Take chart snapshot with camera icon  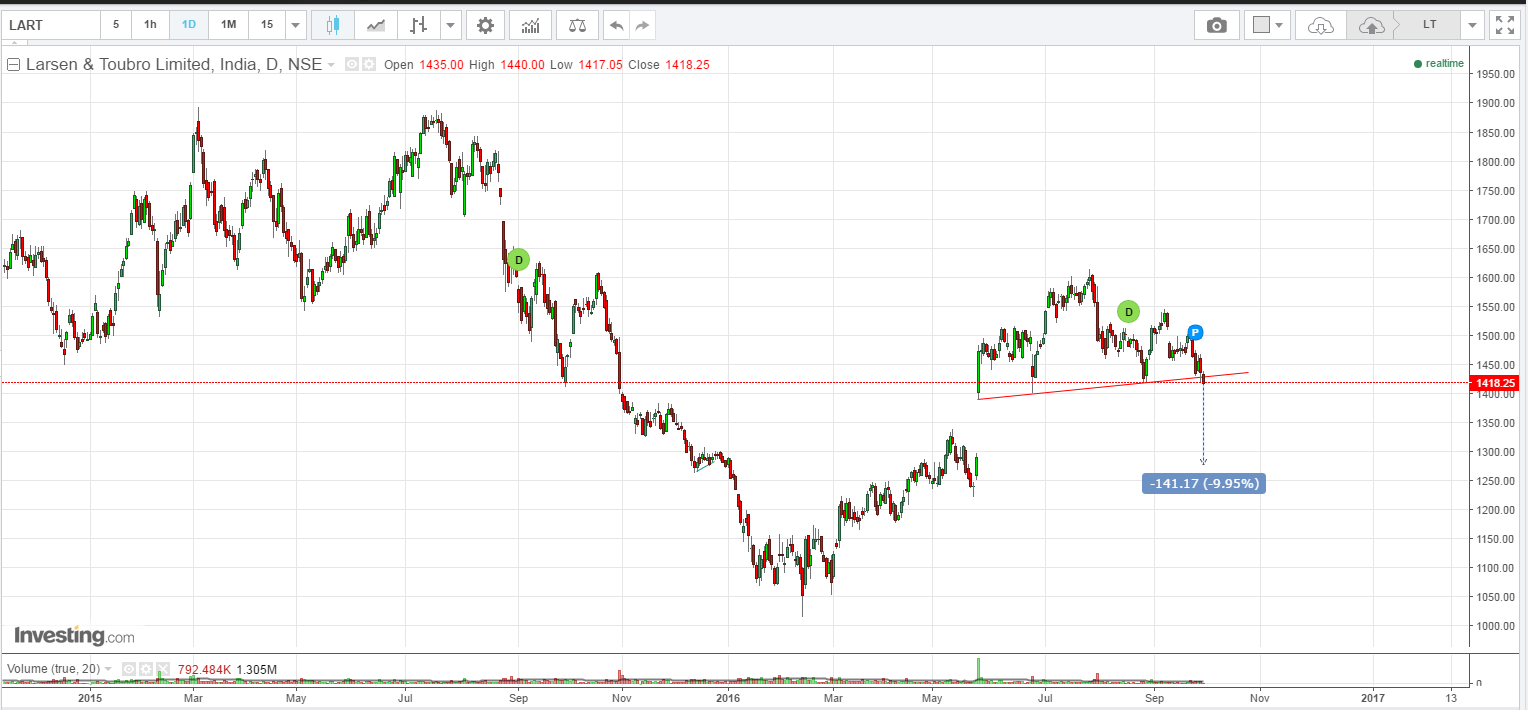coord(1217,25)
